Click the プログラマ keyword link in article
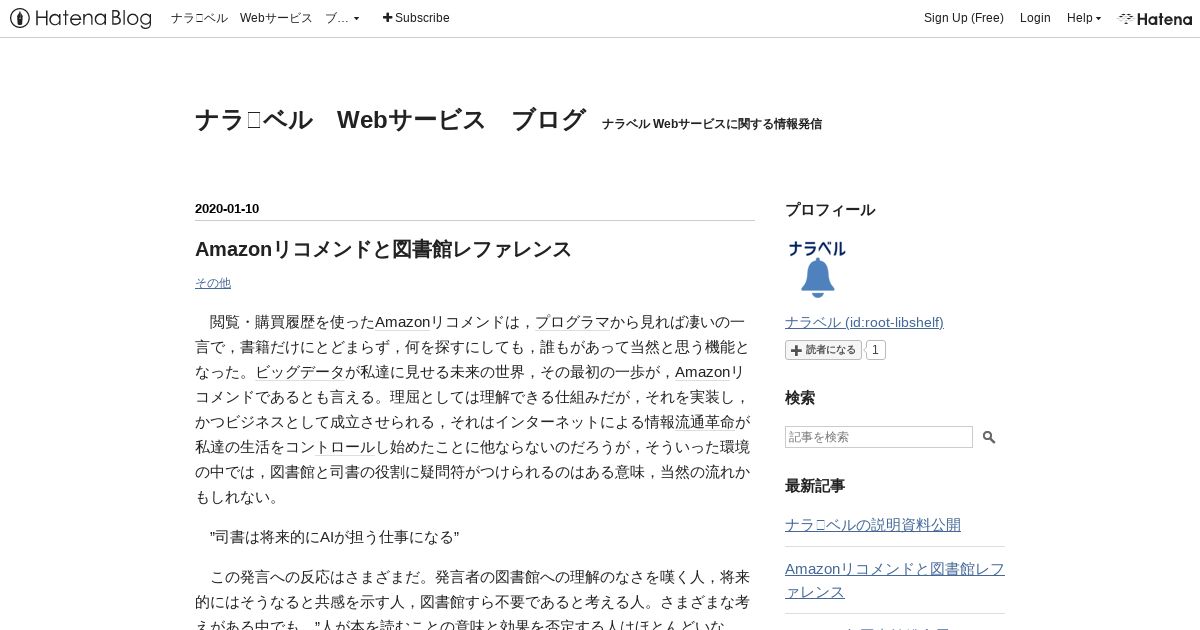The height and width of the screenshot is (630, 1200). coord(572,322)
